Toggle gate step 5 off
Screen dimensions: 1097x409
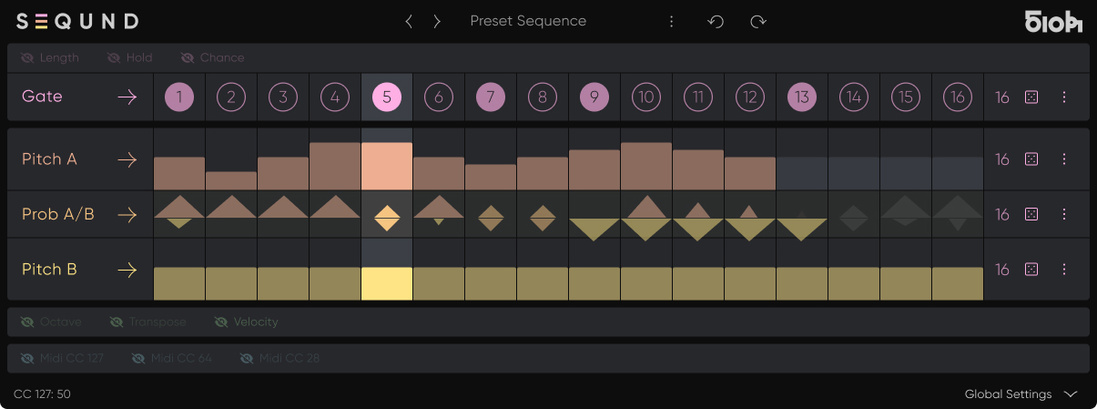coord(387,97)
